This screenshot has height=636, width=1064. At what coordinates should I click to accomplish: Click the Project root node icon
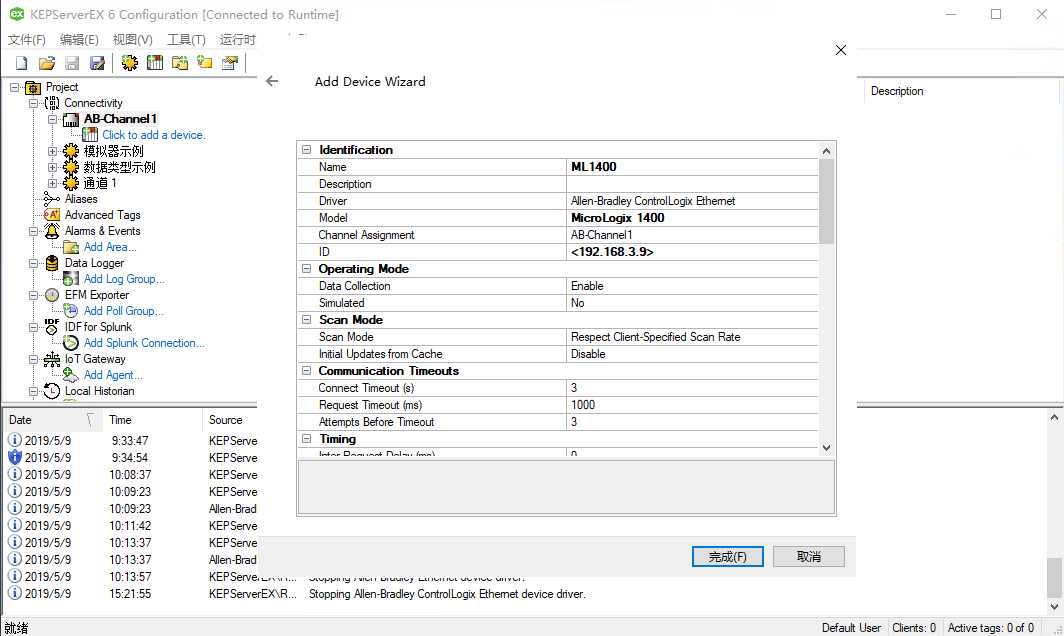(x=33, y=88)
